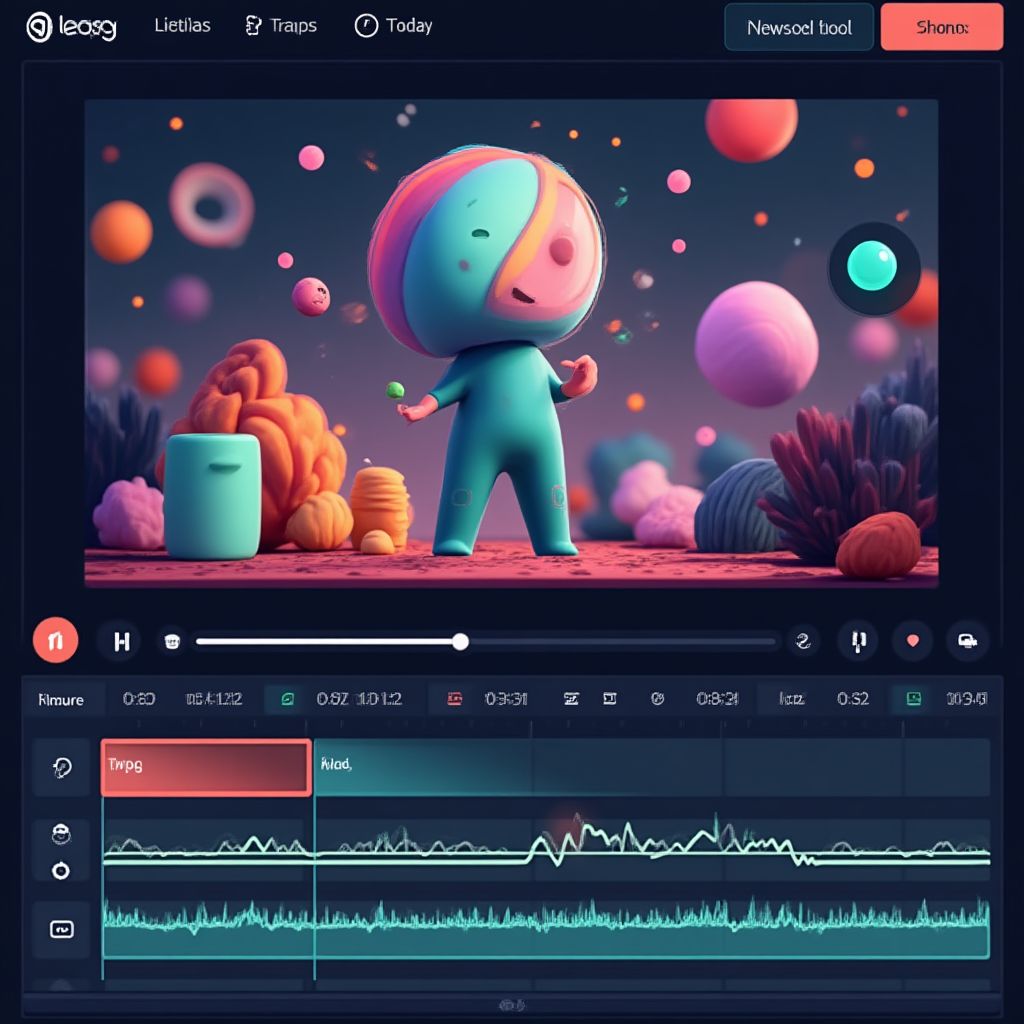The width and height of the screenshot is (1024, 1024).
Task: Toggle the video track icon beside Twpg clip
Action: pyautogui.click(x=61, y=767)
